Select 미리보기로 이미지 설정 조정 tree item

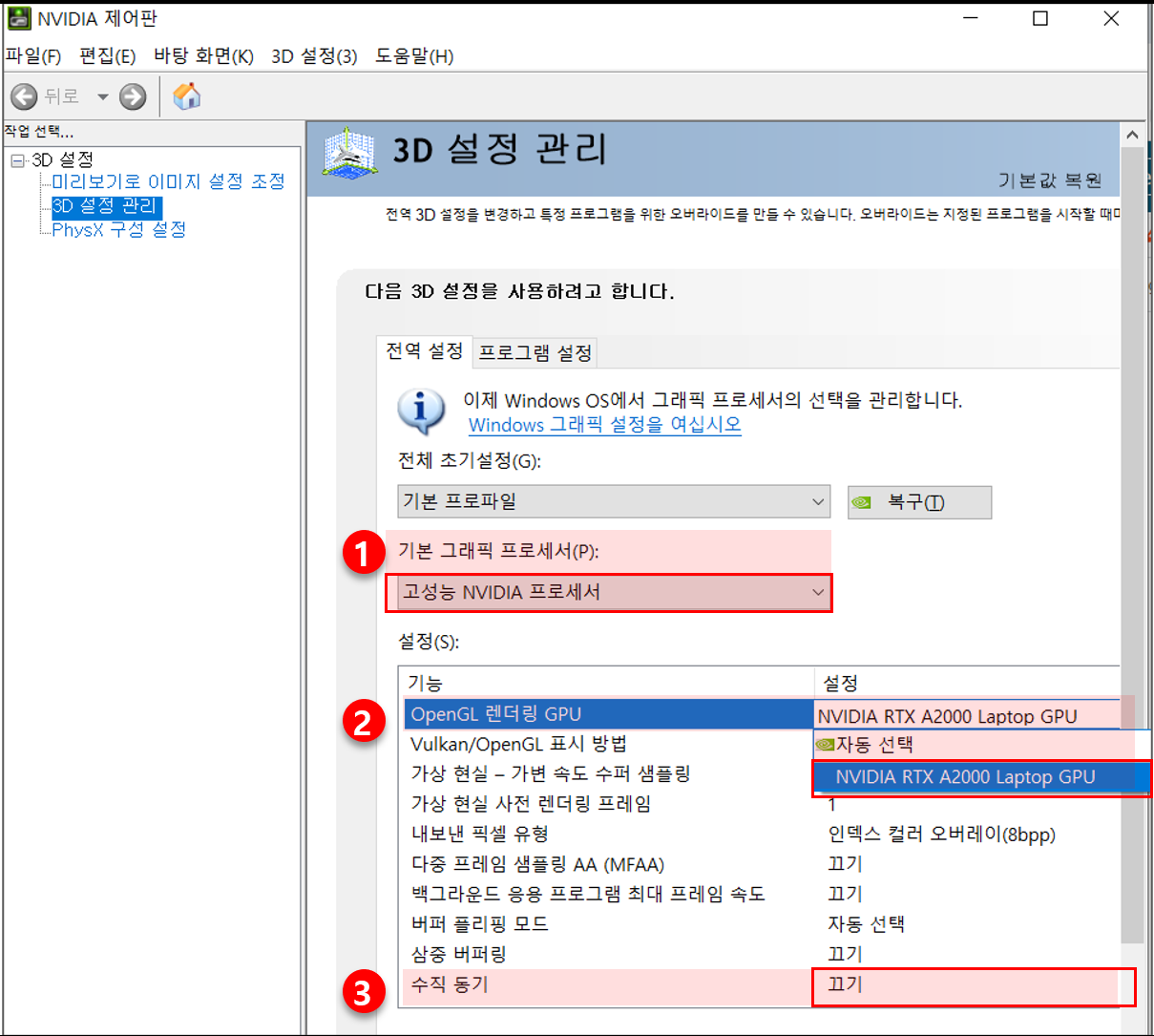[x=168, y=181]
